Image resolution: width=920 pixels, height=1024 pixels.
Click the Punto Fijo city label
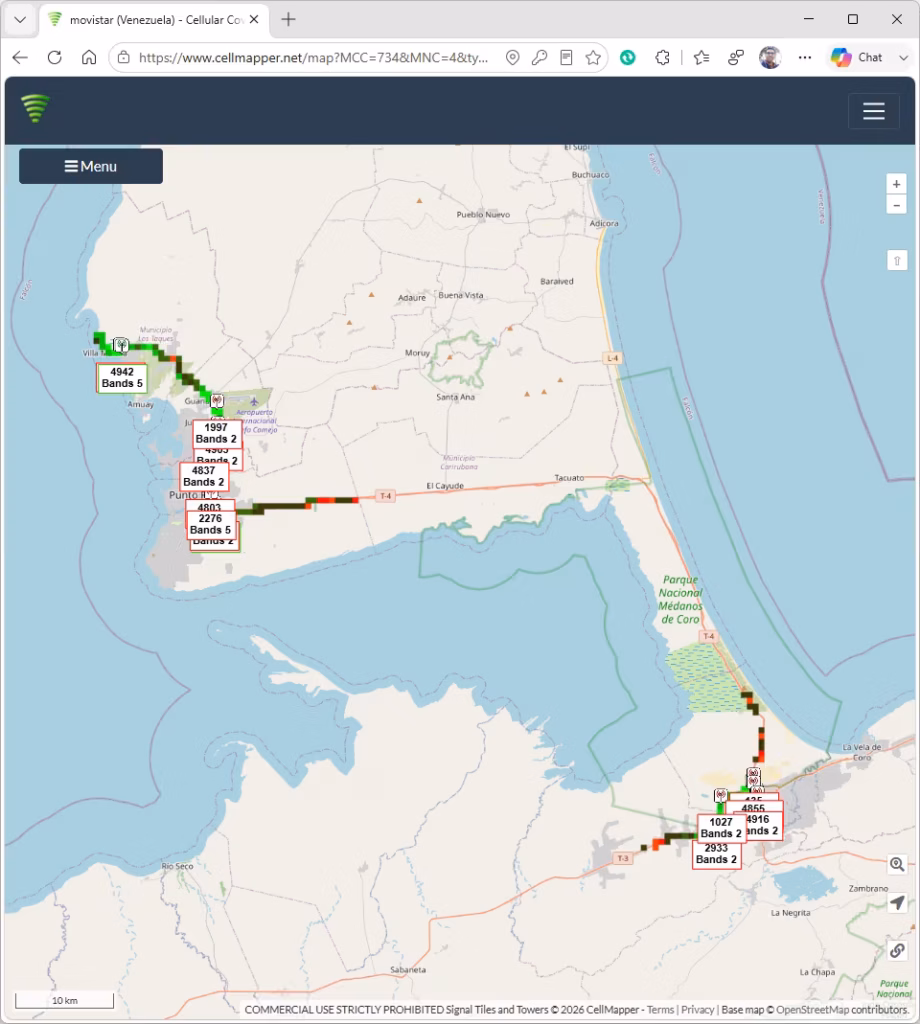click(194, 495)
